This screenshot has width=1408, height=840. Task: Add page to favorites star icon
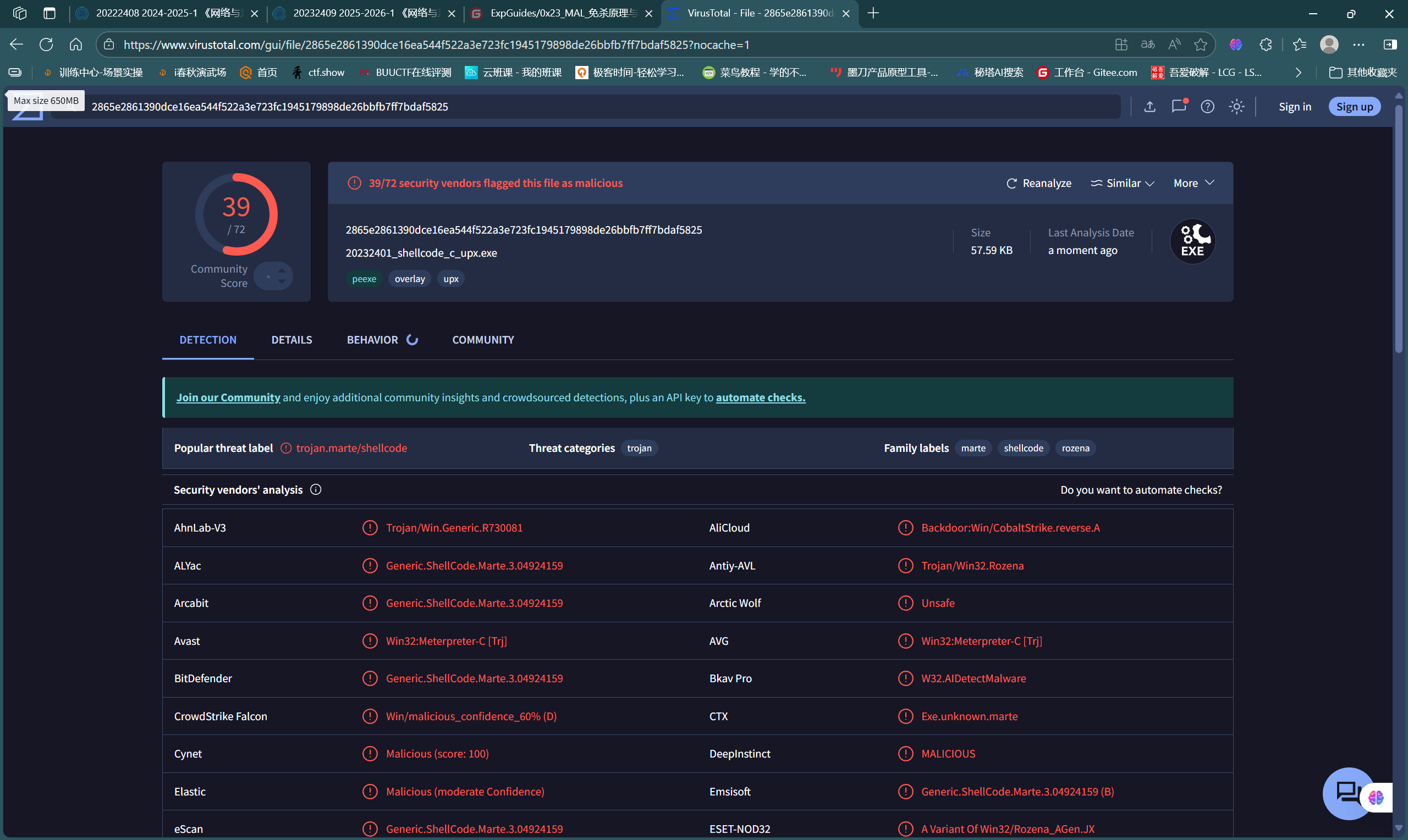click(x=1200, y=44)
